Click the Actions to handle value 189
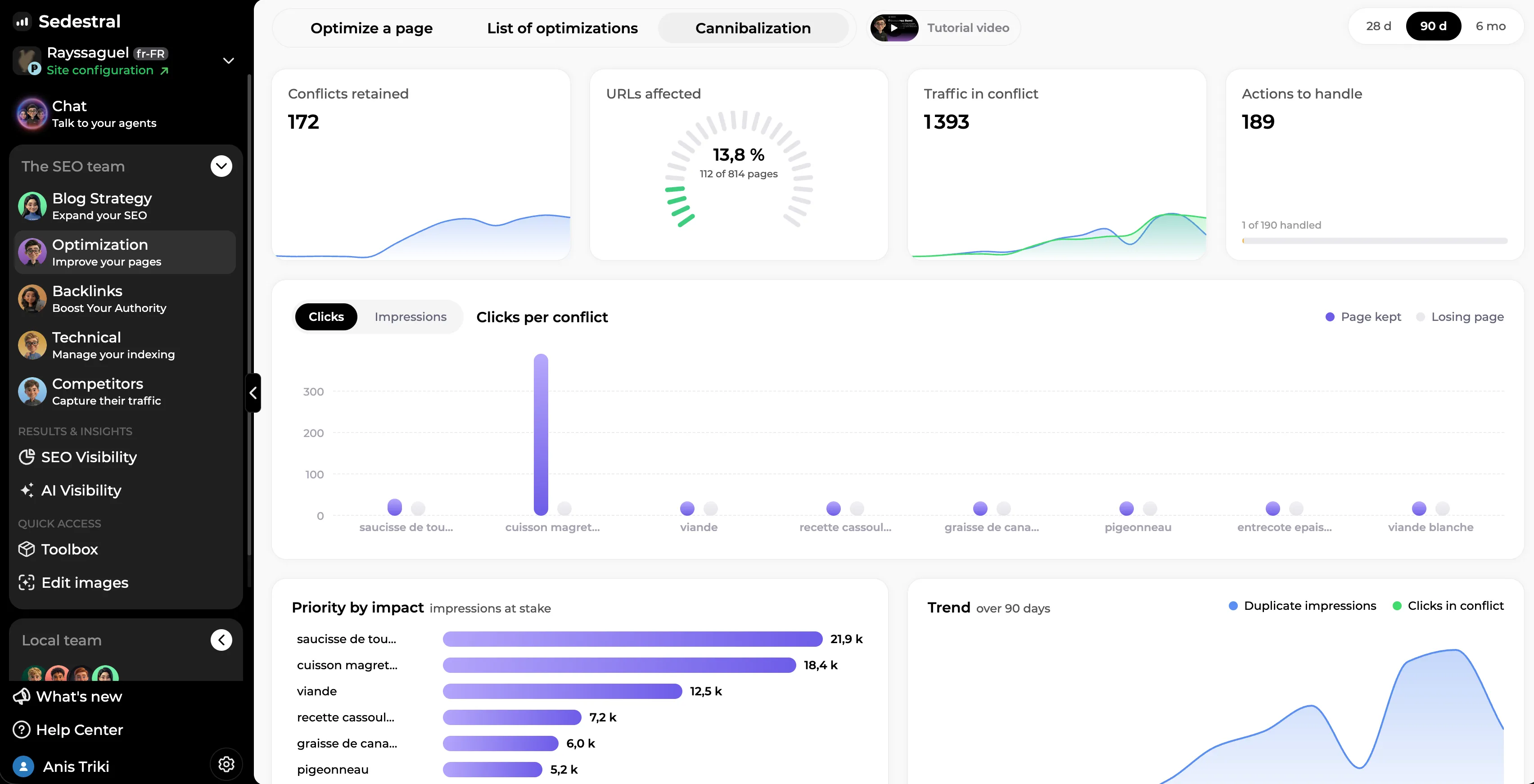Image resolution: width=1534 pixels, height=784 pixels. (x=1258, y=122)
